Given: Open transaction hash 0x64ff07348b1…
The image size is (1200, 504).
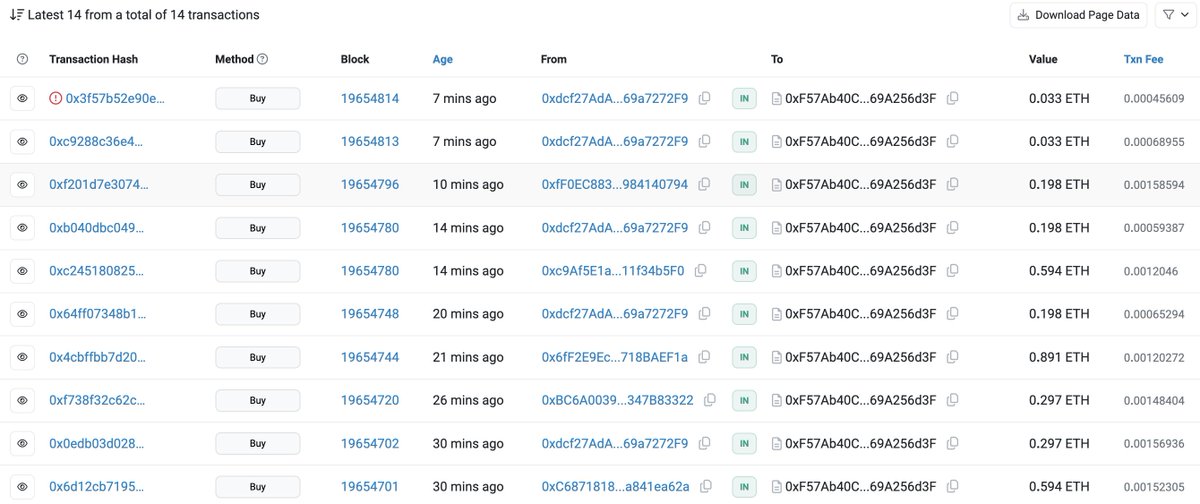Looking at the screenshot, I should [98, 314].
